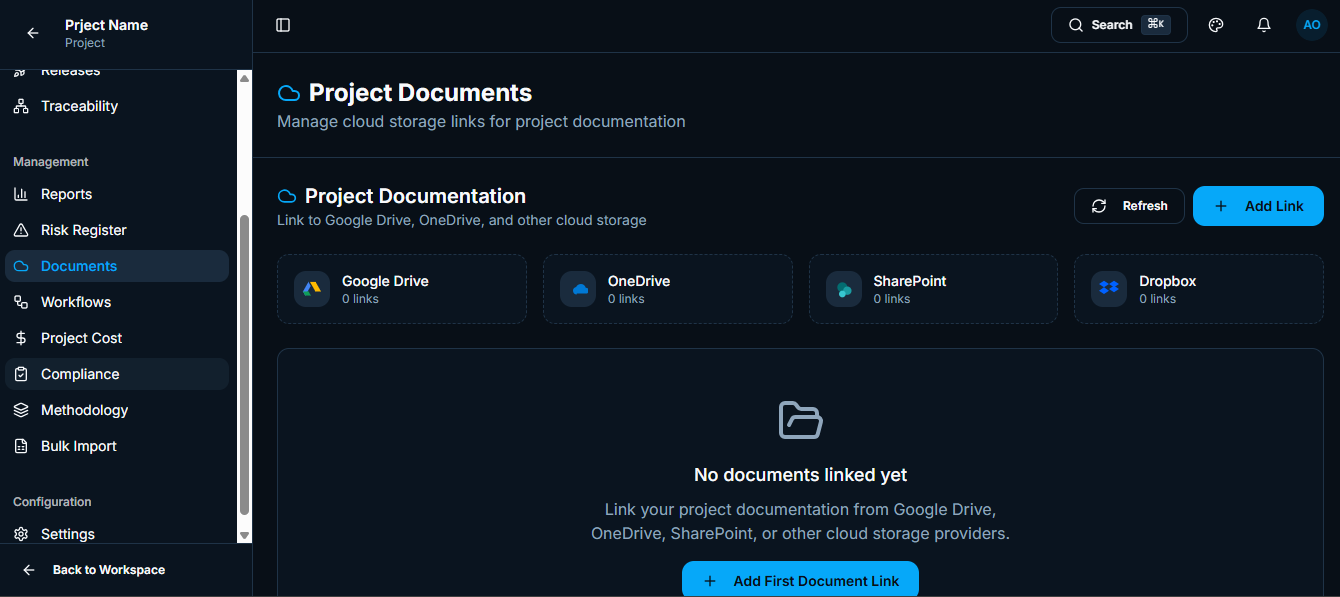Viewport: 1340px width, 597px height.
Task: Navigate to Project Cost
Action: coord(117,338)
